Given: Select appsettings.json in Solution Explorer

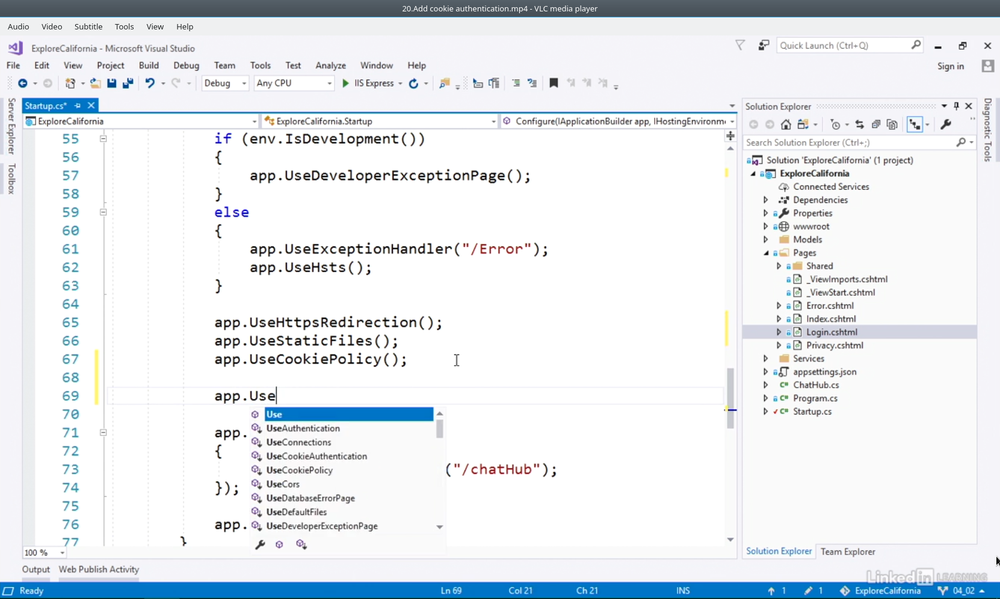Looking at the screenshot, I should pyautogui.click(x=825, y=372).
